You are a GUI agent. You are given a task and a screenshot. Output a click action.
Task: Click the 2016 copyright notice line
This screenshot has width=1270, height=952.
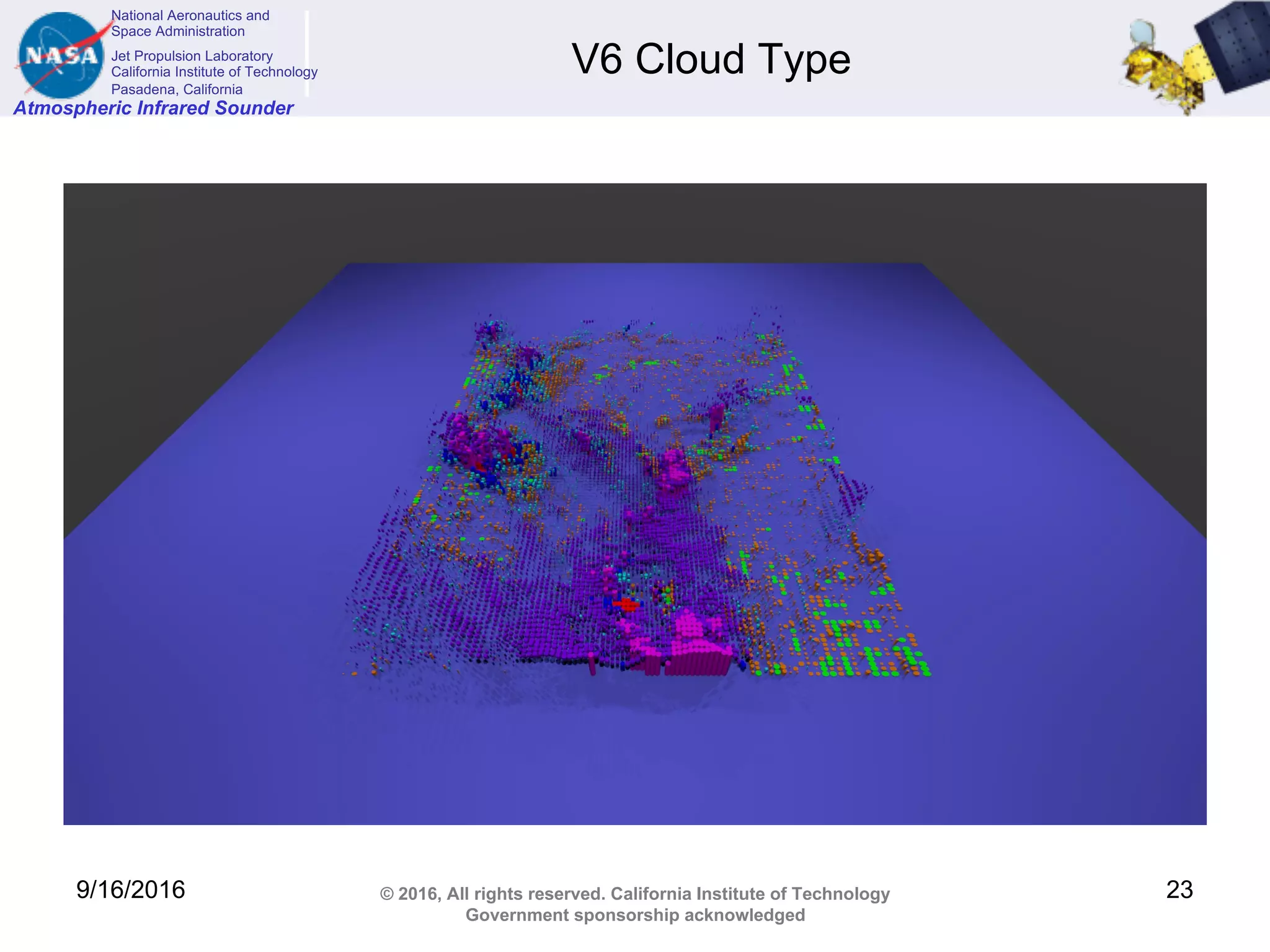(x=634, y=894)
